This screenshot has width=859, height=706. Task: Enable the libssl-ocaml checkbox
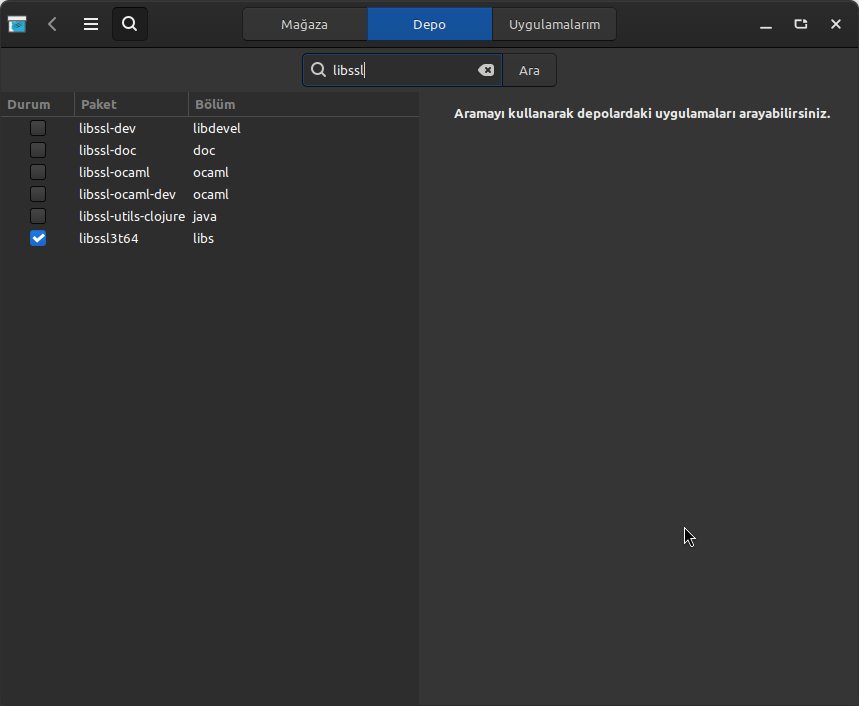point(38,172)
